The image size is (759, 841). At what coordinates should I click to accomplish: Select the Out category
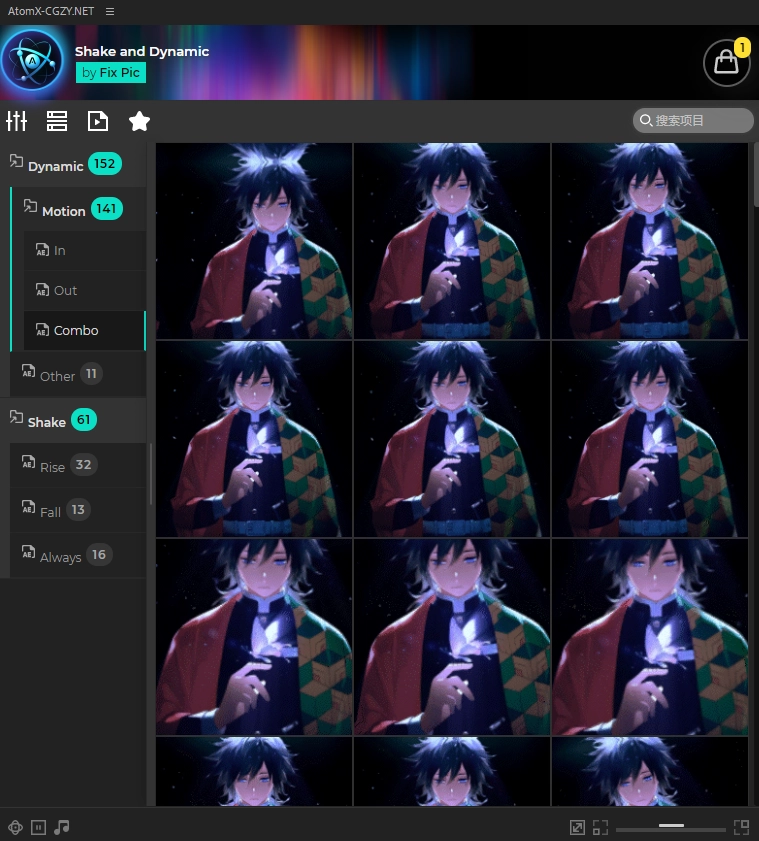[85, 290]
